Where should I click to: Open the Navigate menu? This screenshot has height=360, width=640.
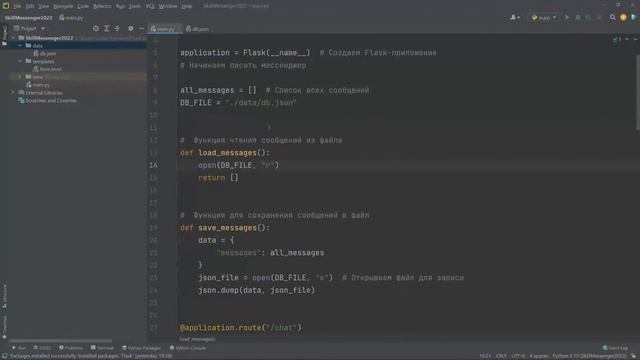pos(63,6)
